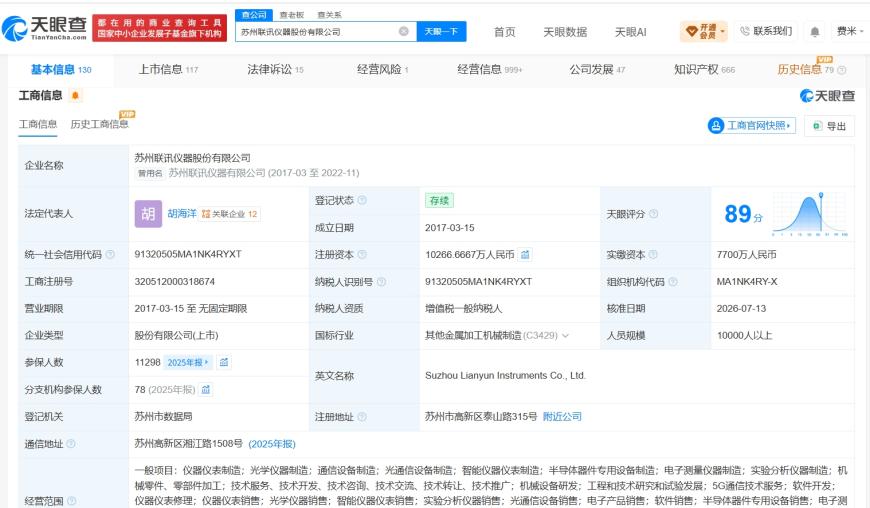
Task: Click help icon next to 纳税人识别号
Action: (x=381, y=282)
